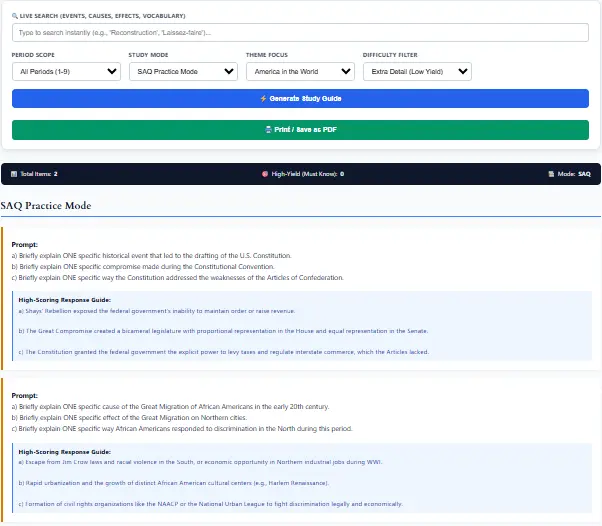This screenshot has width=602, height=526.
Task: Open the Study Mode dropdown
Action: click(x=183, y=72)
